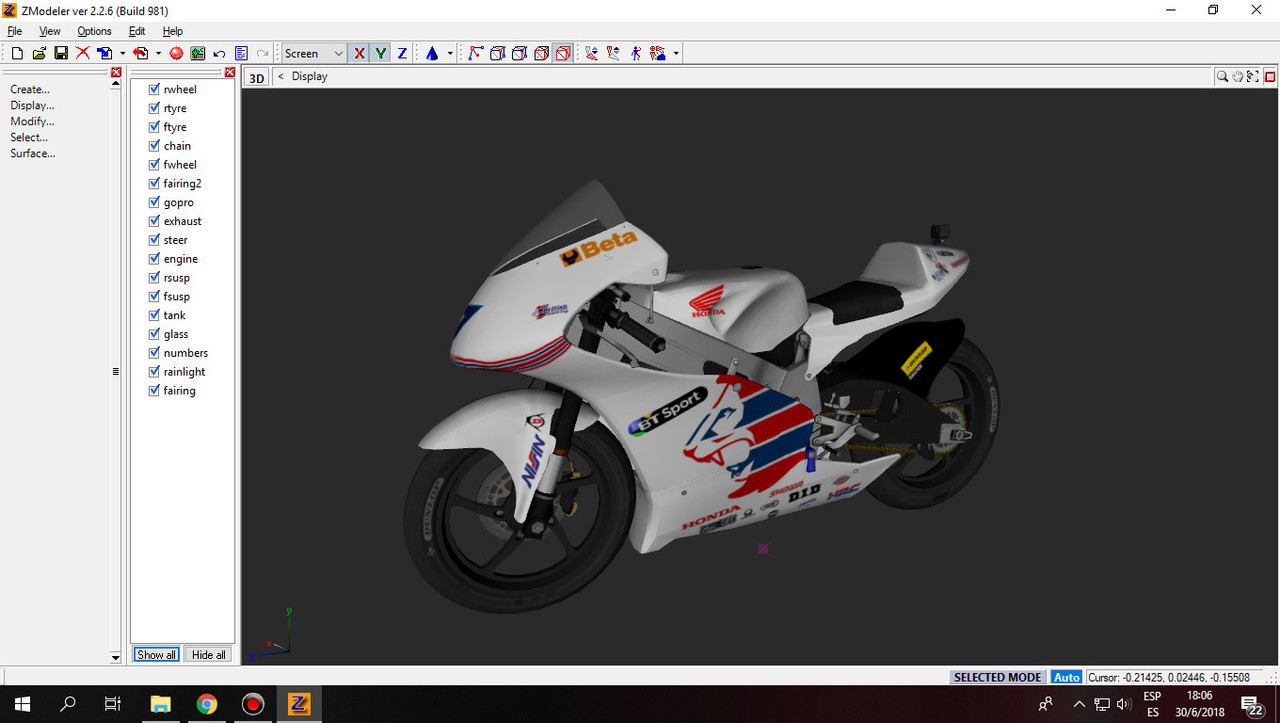The height and width of the screenshot is (723, 1280).
Task: Uncheck the rwheel object checkbox
Action: [154, 89]
